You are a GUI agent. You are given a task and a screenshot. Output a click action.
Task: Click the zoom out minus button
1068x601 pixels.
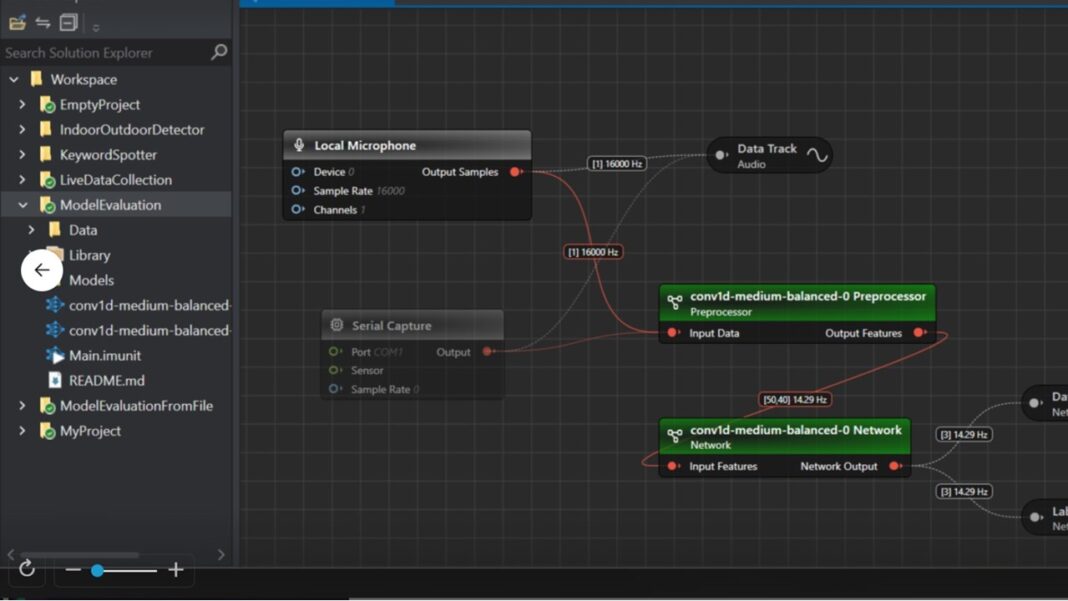73,570
